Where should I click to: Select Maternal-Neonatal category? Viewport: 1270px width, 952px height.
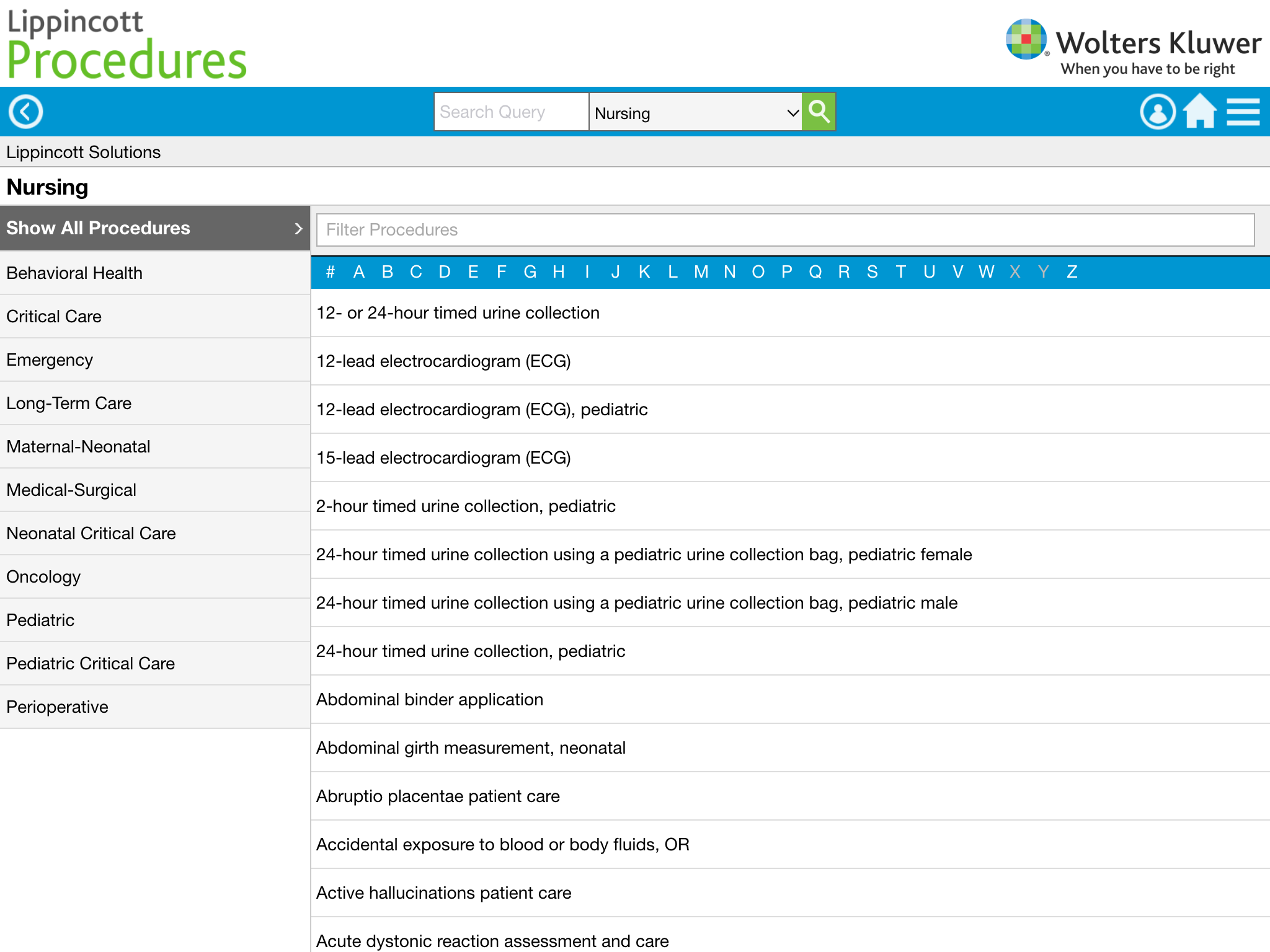coord(155,446)
